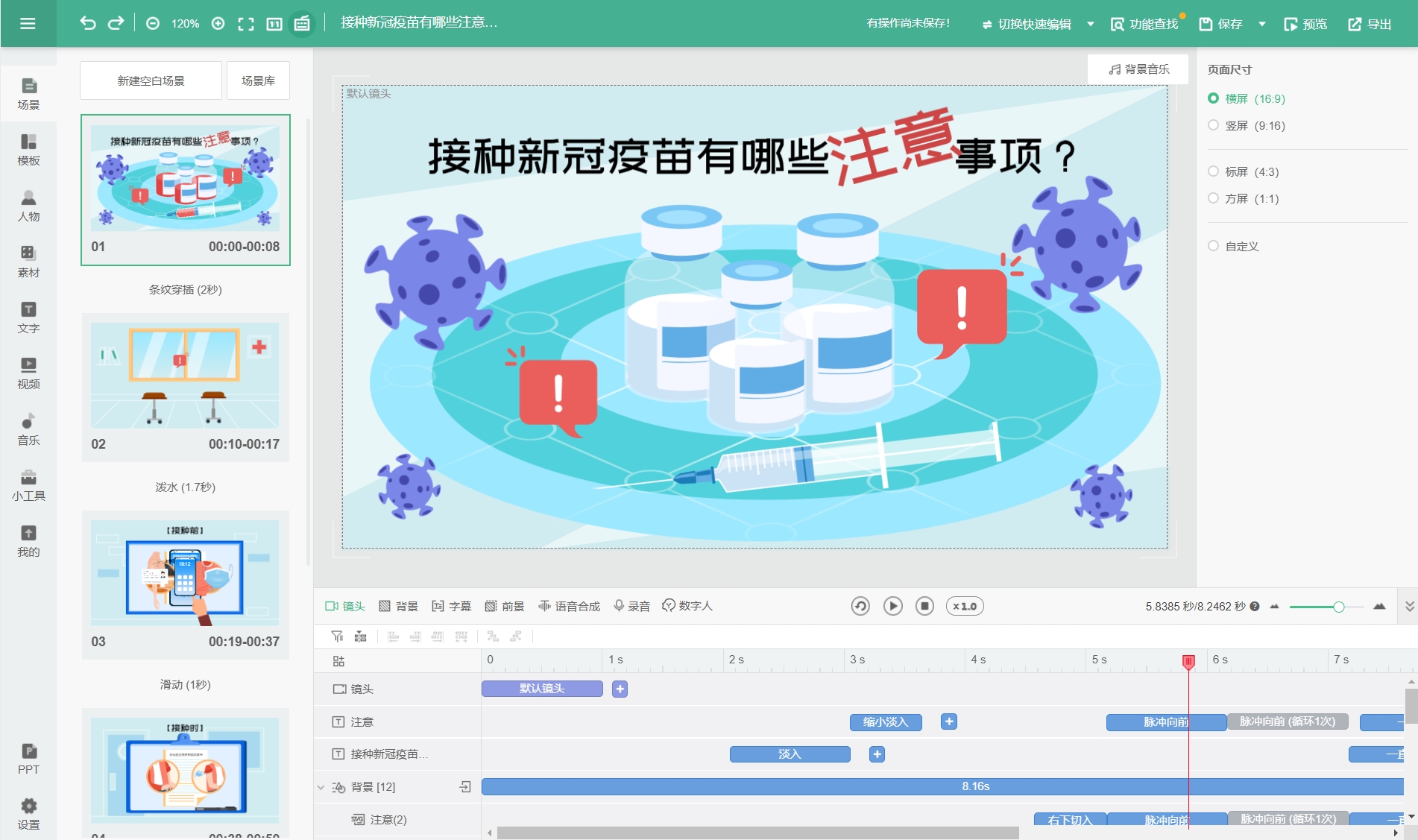The height and width of the screenshot is (840, 1418).
Task: Undo the last action
Action: tap(88, 23)
